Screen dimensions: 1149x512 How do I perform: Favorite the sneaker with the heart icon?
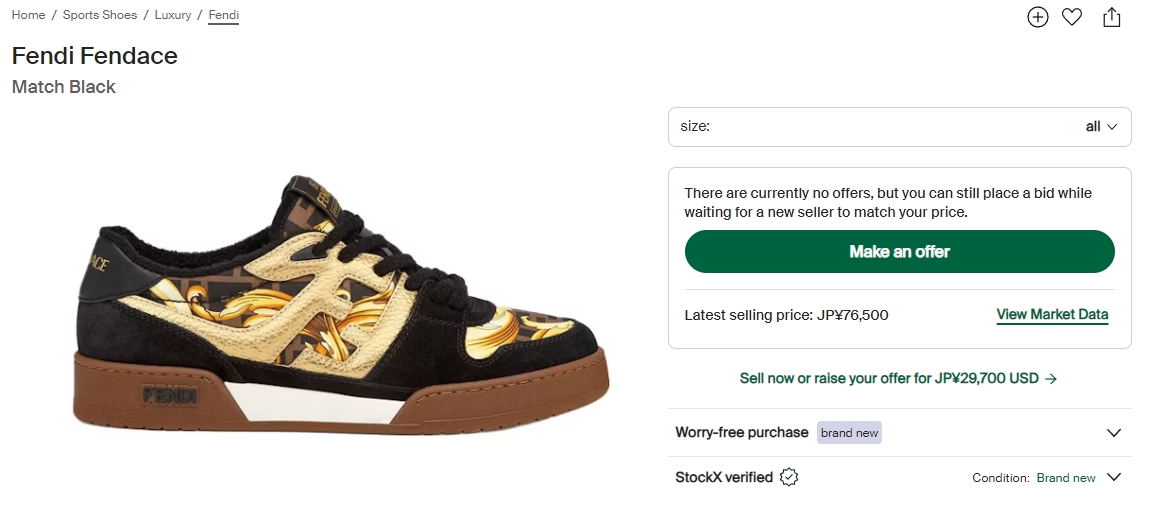point(1072,17)
